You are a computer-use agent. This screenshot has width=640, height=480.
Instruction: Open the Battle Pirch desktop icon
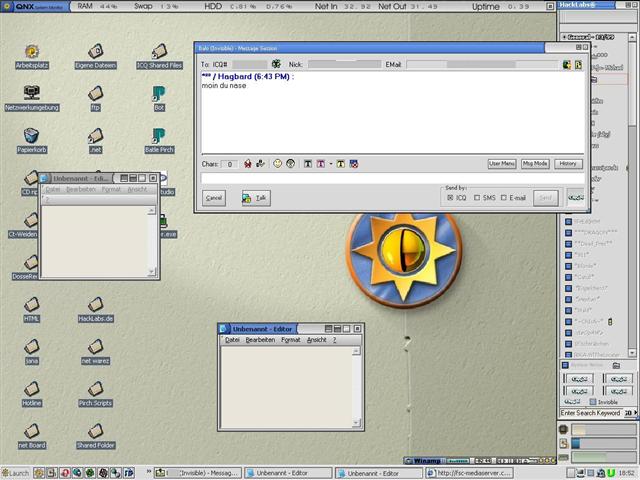pos(159,136)
